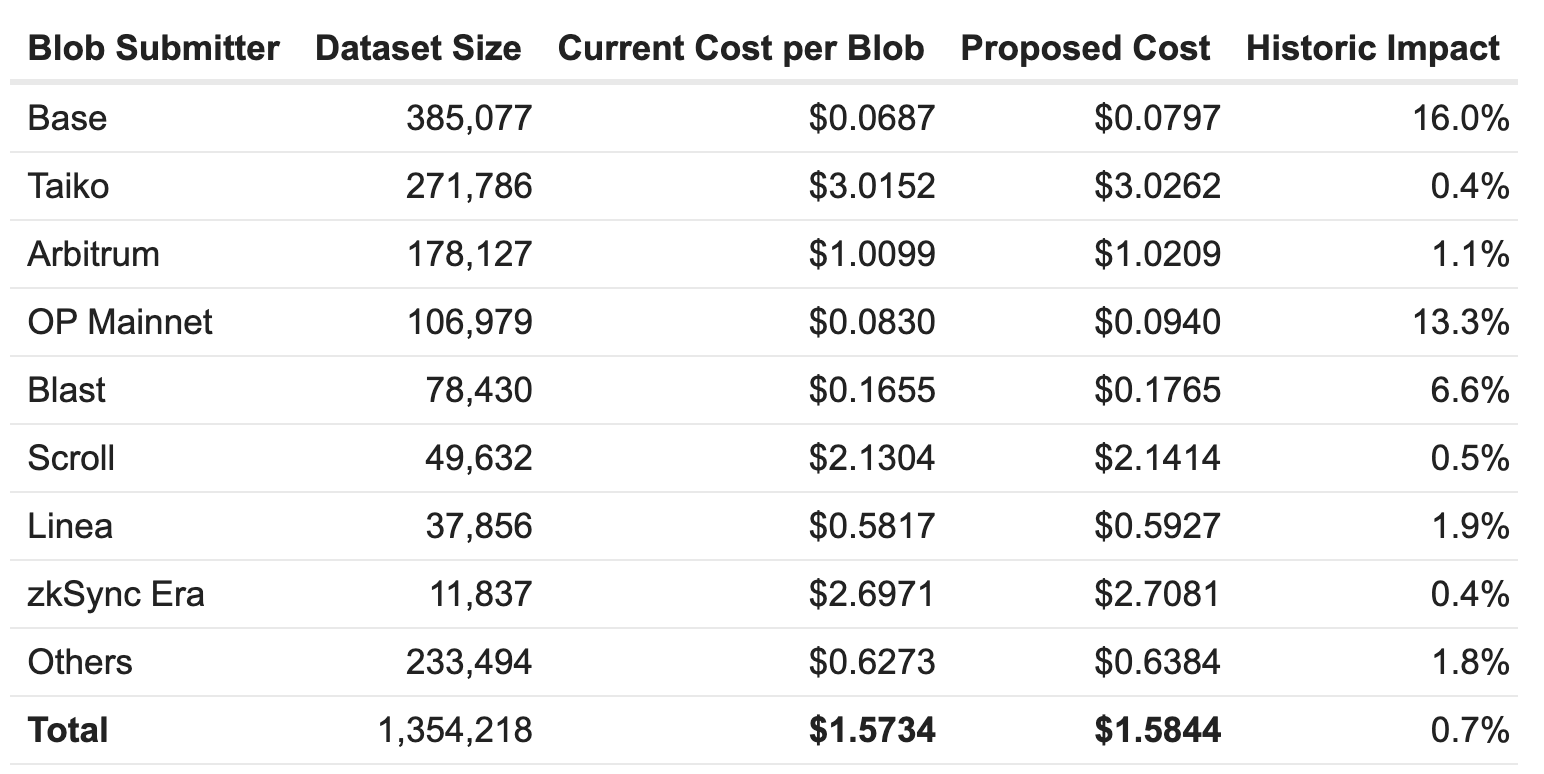
Task: Select the Base row label
Action: coord(67,118)
